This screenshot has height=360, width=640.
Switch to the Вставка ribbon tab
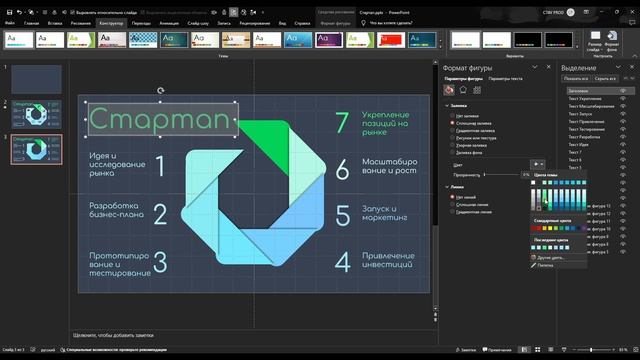click(55, 23)
